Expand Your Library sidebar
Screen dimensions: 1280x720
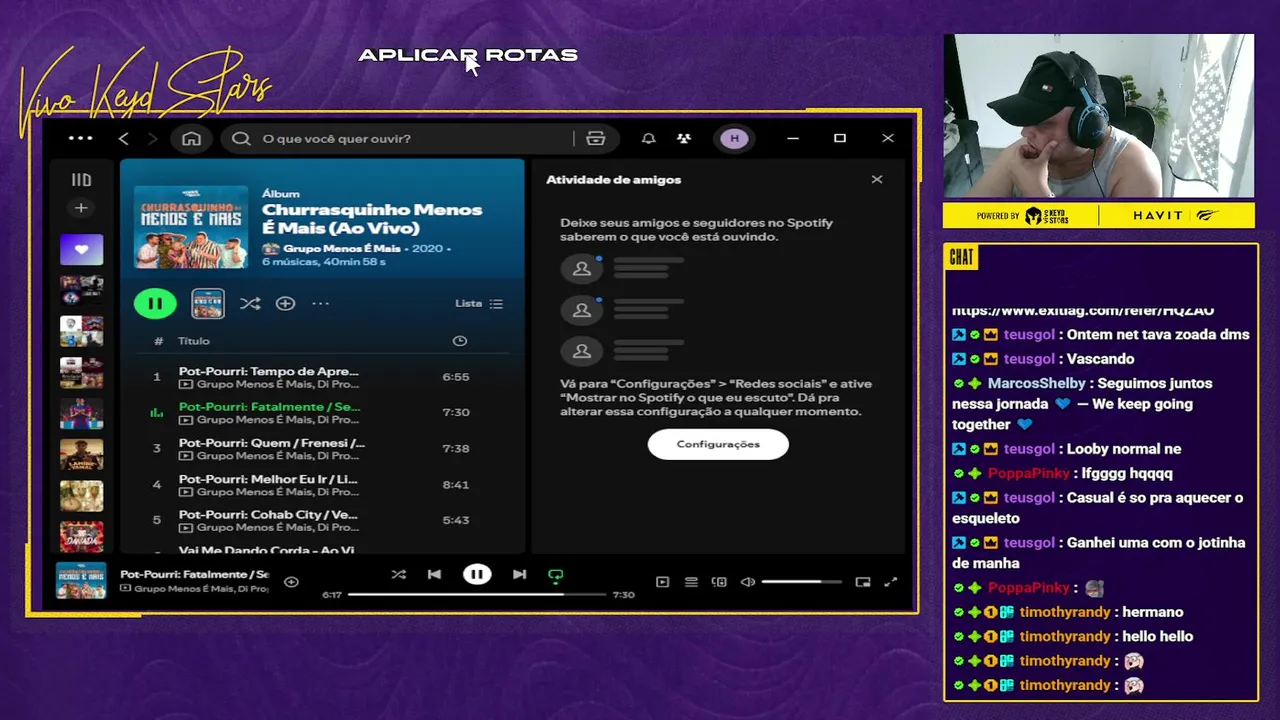click(81, 180)
